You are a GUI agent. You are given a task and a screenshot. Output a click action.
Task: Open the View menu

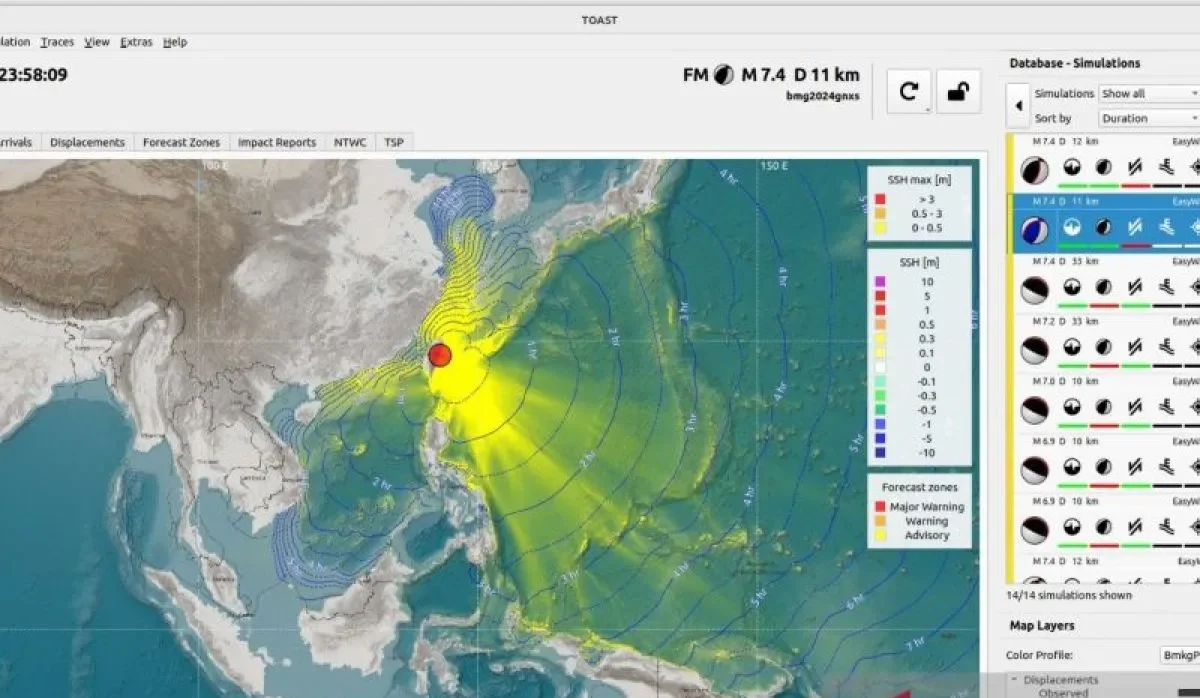(97, 42)
